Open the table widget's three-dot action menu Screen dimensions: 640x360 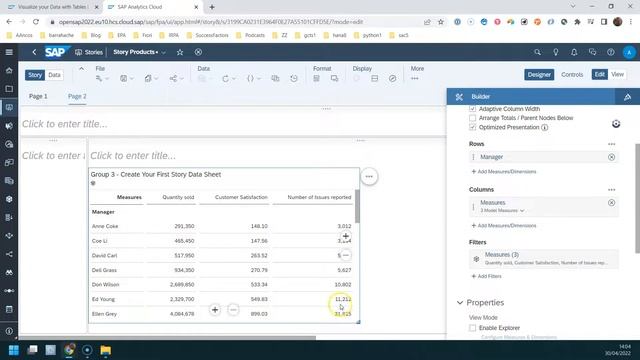pos(369,177)
